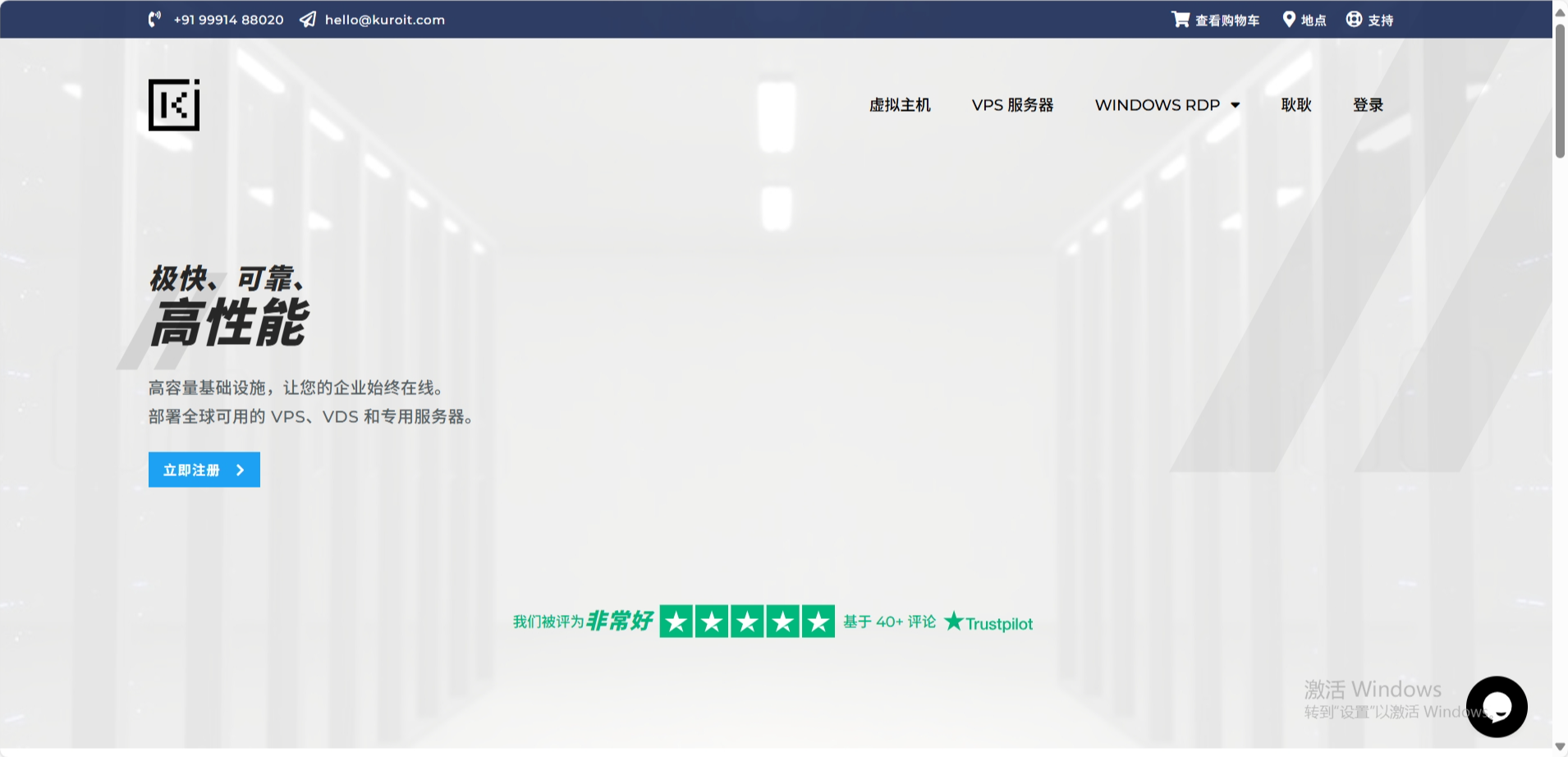Viewport: 1568px width, 757px height.
Task: Click the 登录 login link
Action: pyautogui.click(x=1368, y=105)
